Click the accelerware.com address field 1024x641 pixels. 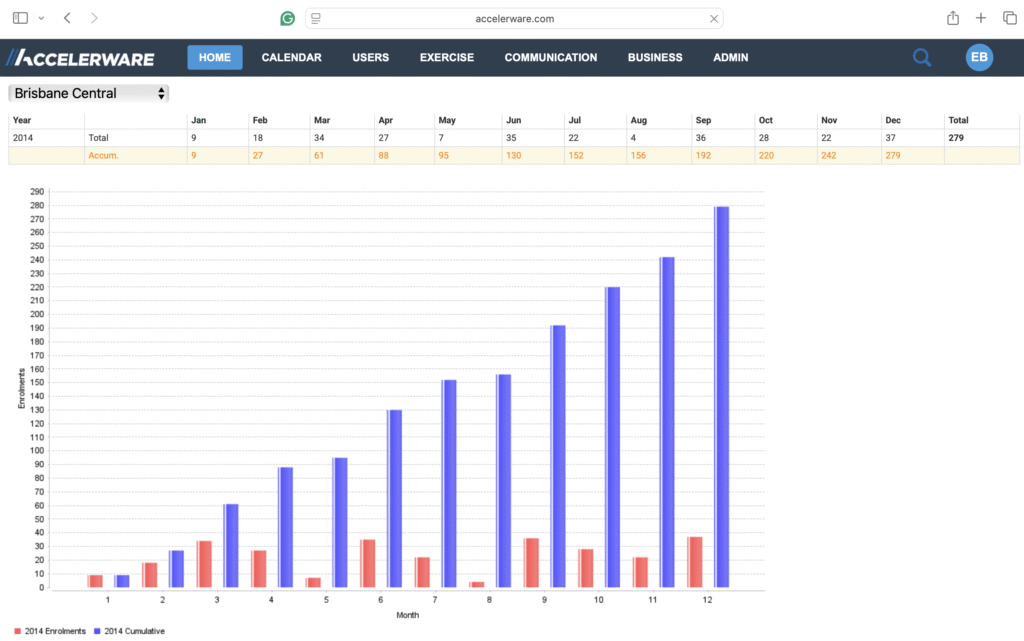(x=516, y=18)
